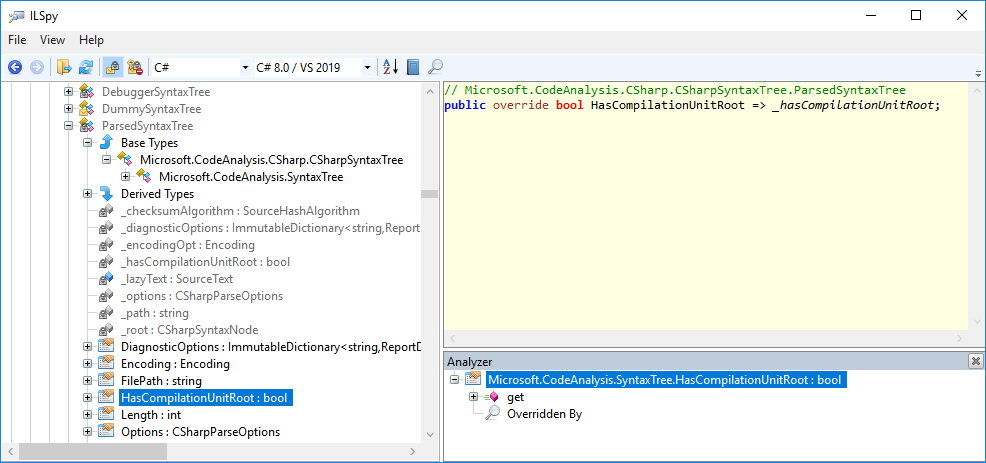
Task: Collapse the Microsoft.CodeAnalysis.CSharp.CSharpSyntaxTree base type
Action: click(106, 160)
